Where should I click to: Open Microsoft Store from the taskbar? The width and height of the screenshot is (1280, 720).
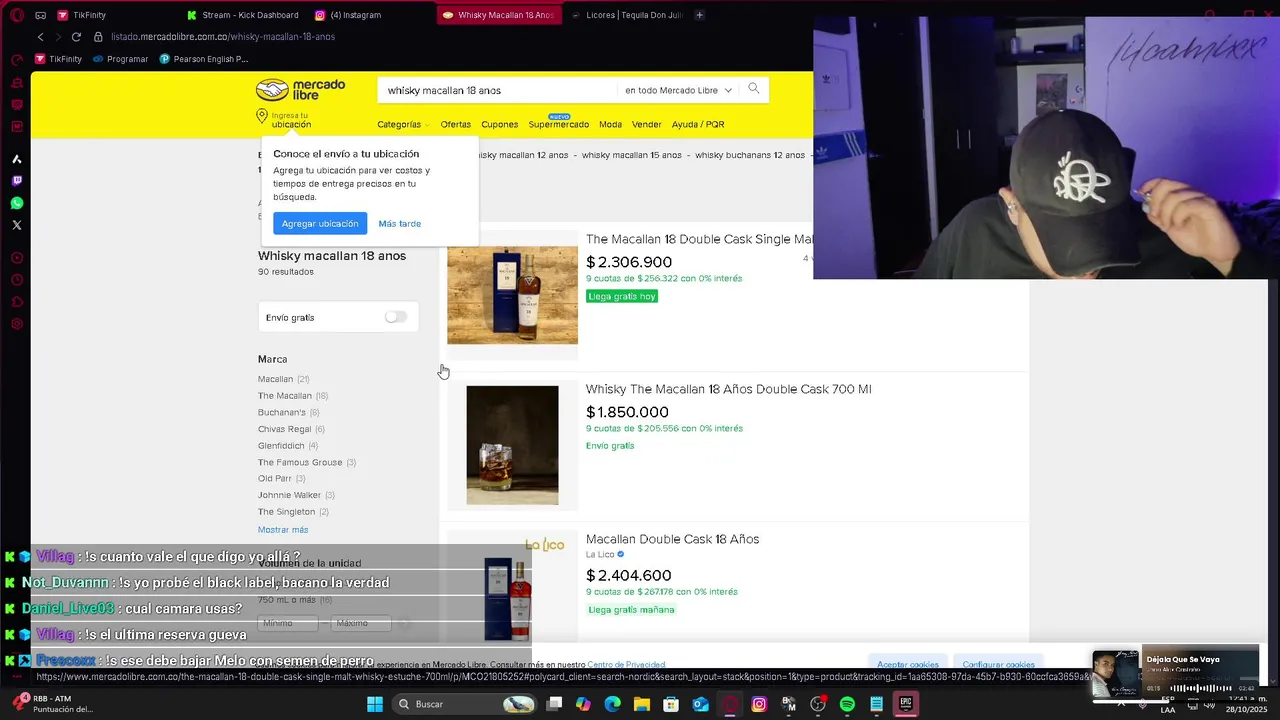coord(671,704)
